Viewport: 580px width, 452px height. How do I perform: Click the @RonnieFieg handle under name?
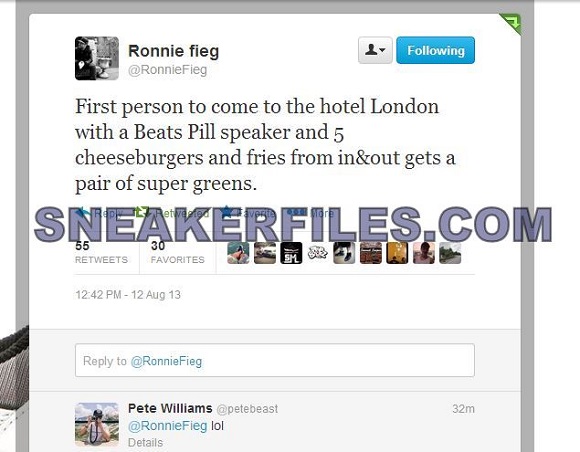click(x=167, y=70)
